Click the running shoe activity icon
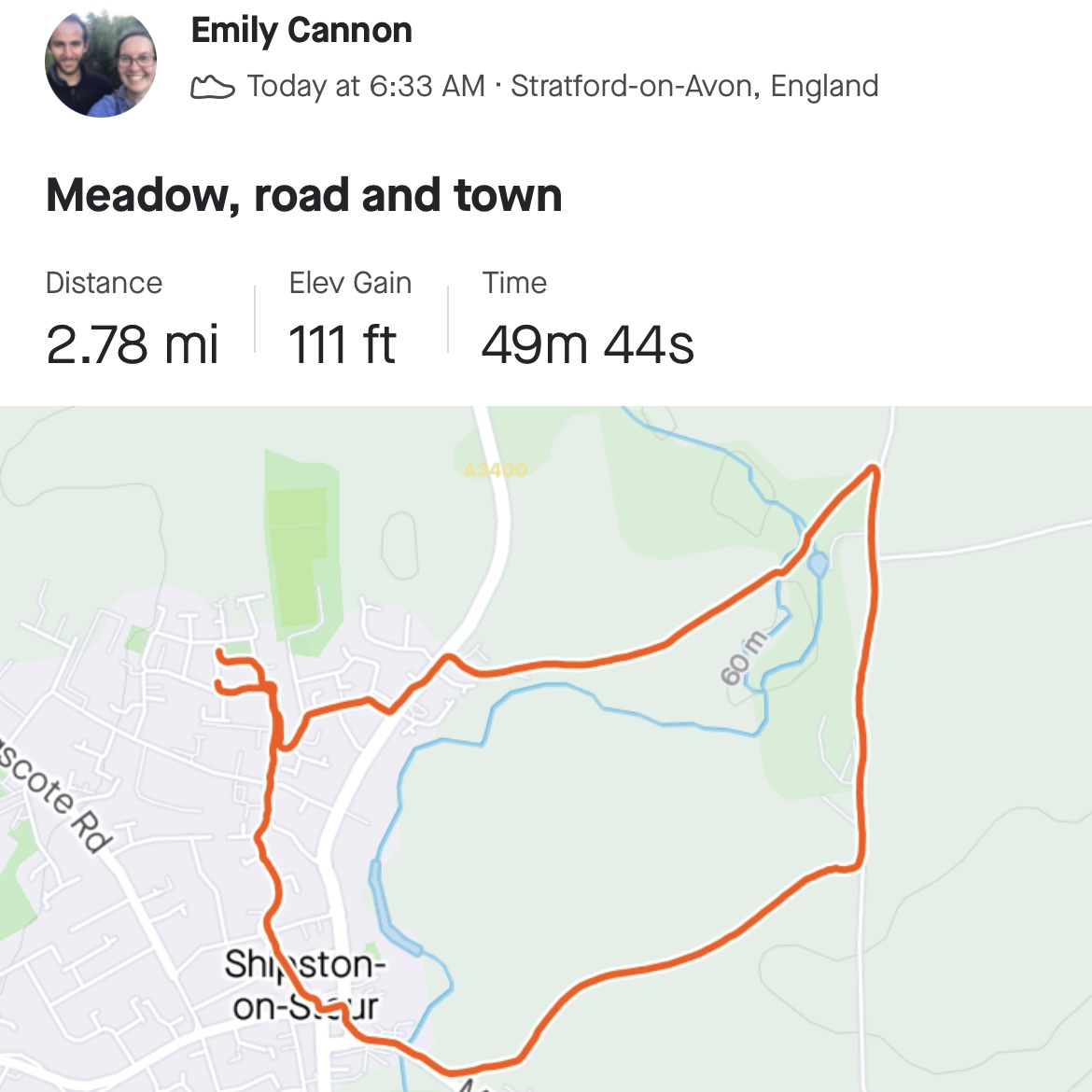 [212, 88]
